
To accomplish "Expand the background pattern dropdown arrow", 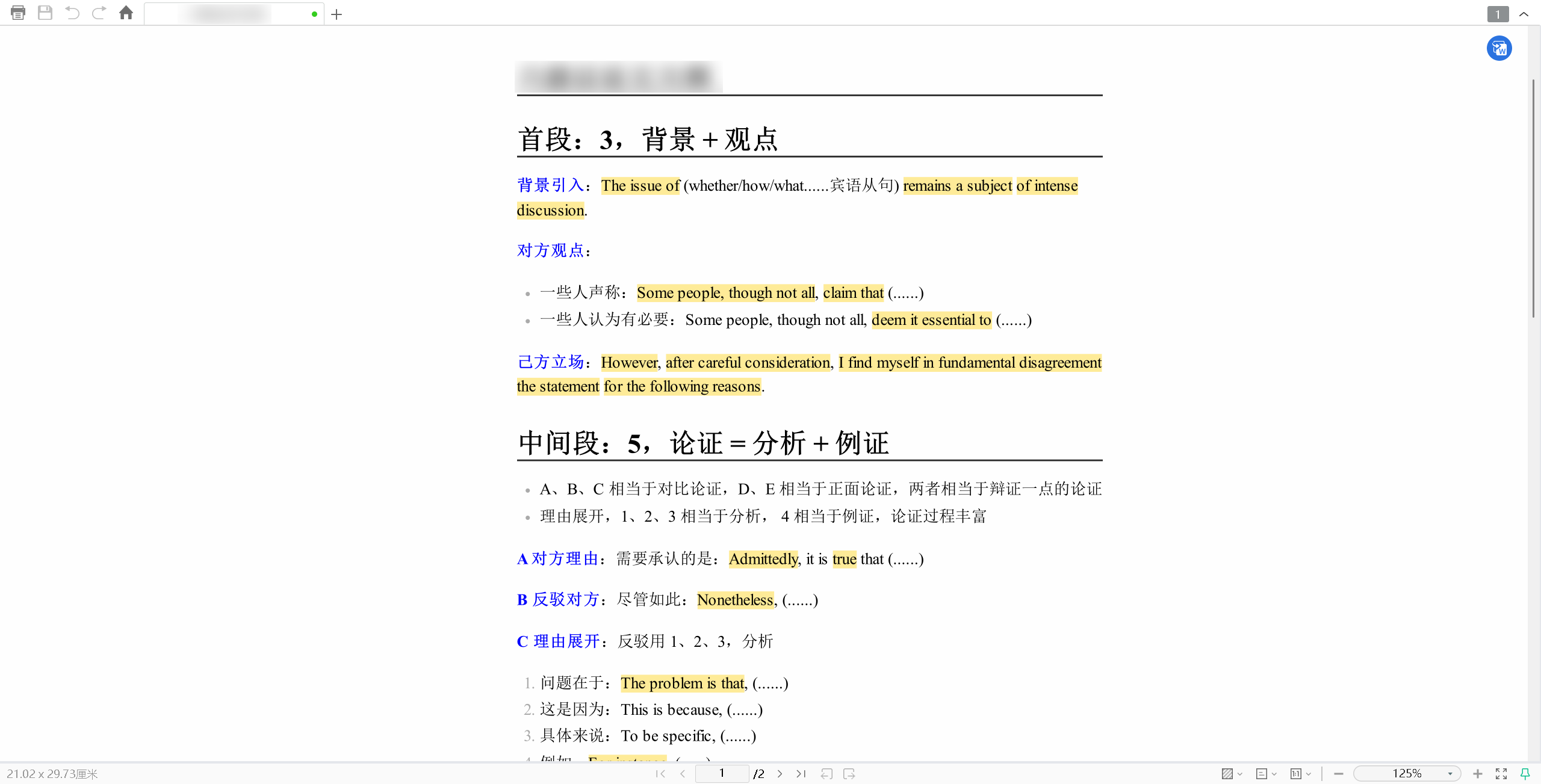I will 1240,774.
